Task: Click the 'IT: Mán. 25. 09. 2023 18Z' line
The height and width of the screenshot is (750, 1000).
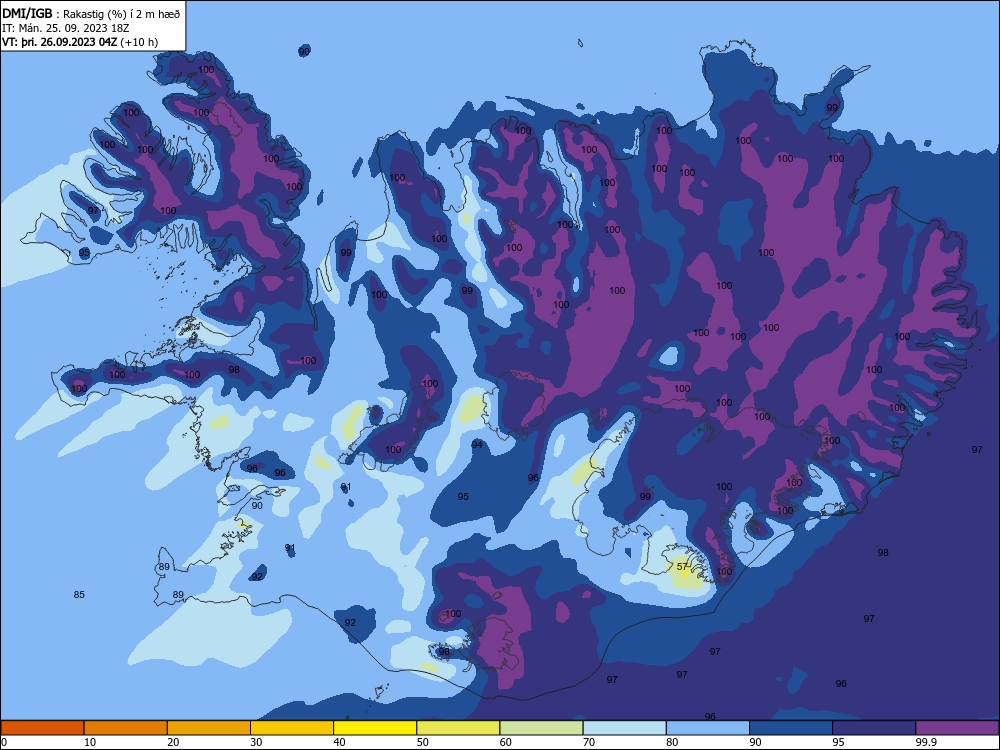Action: (66, 28)
